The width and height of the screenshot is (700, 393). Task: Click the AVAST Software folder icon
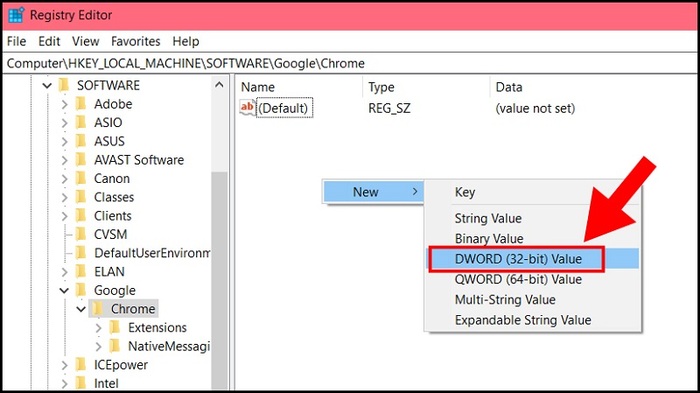click(81, 159)
